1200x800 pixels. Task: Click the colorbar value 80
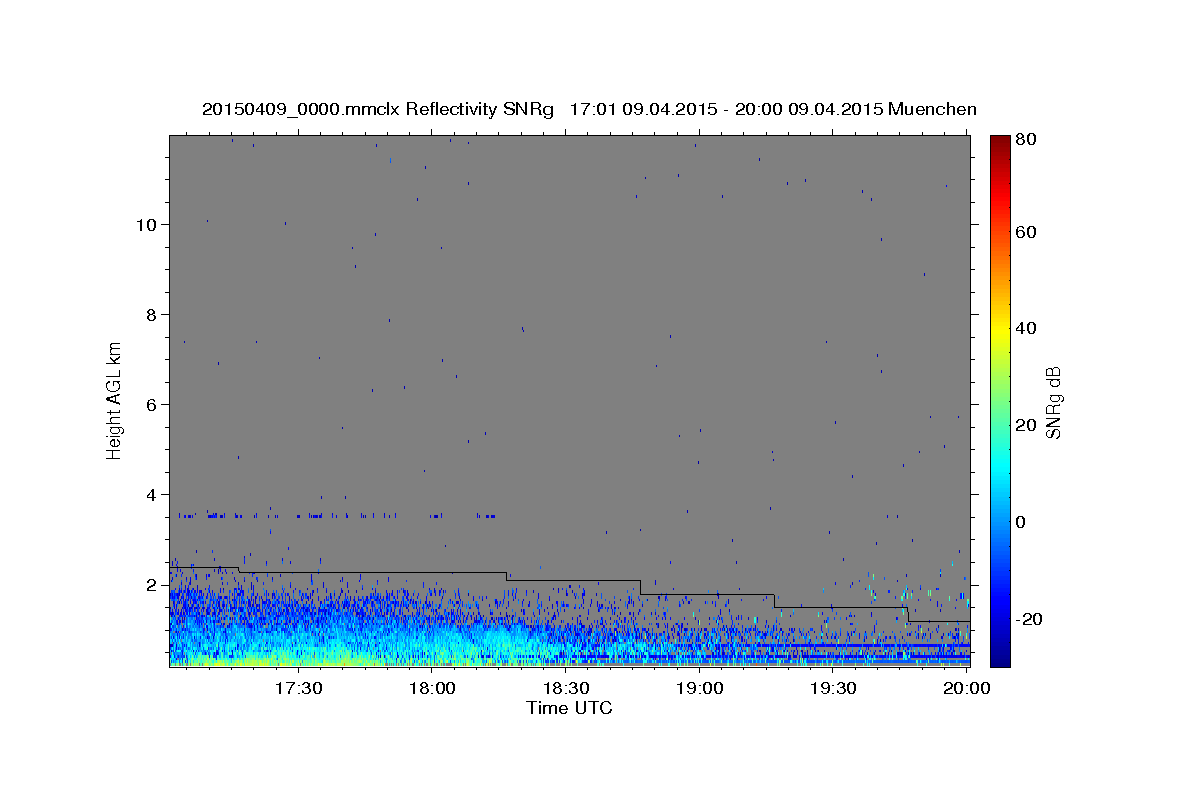pyautogui.click(x=1028, y=140)
